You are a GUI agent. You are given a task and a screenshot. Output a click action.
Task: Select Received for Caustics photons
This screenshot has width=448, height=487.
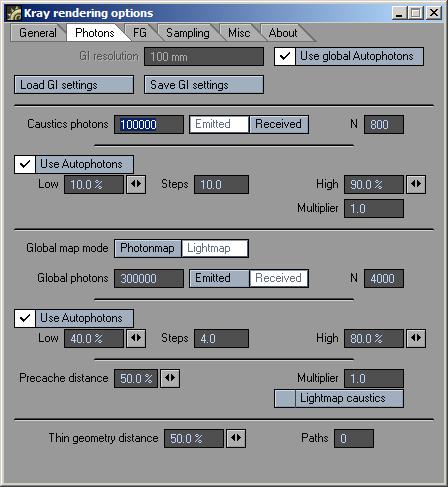pyautogui.click(x=279, y=124)
